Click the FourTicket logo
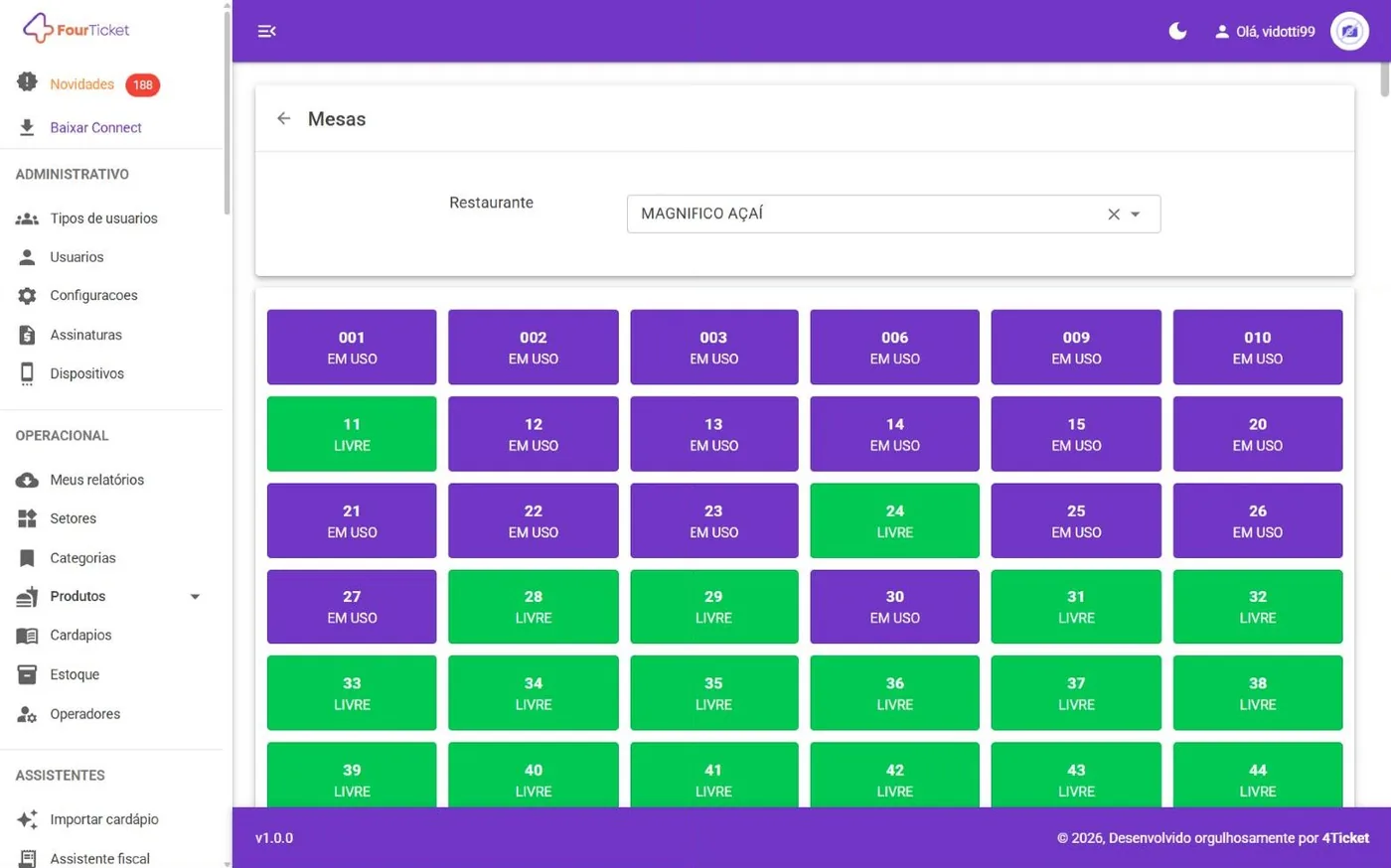Image resolution: width=1391 pixels, height=868 pixels. 76,29
